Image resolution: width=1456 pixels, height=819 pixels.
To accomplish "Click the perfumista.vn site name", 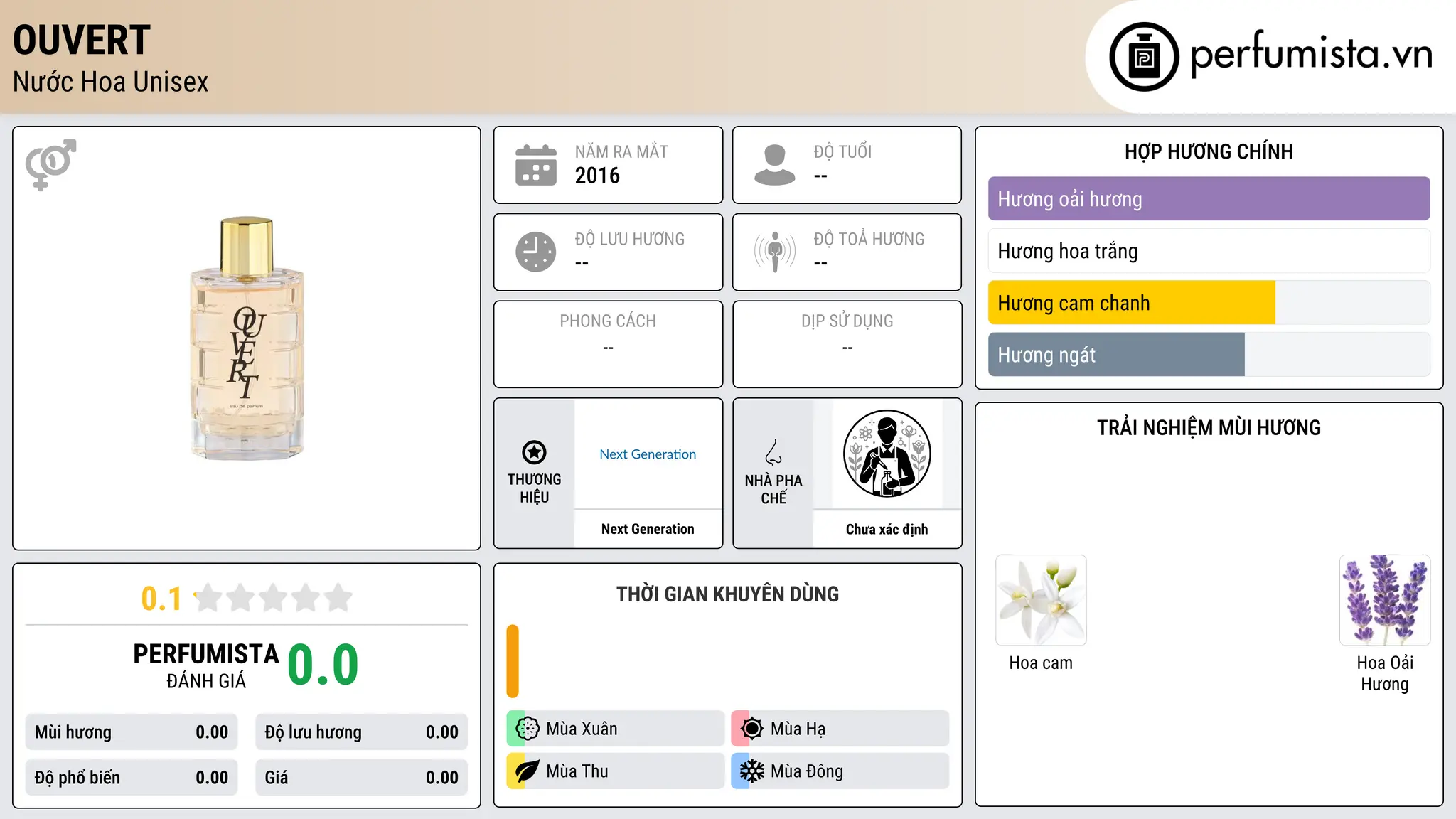I will pyautogui.click(x=1311, y=54).
